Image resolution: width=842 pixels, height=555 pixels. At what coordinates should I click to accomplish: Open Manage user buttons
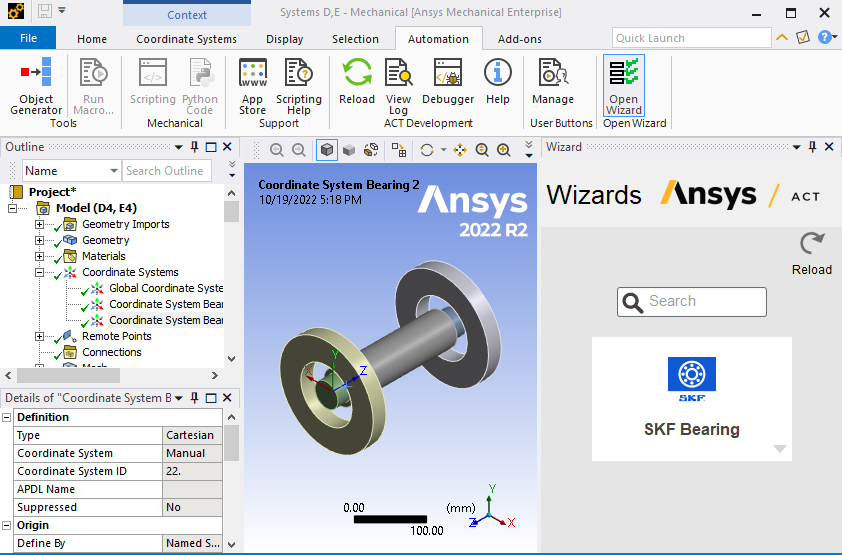point(553,81)
